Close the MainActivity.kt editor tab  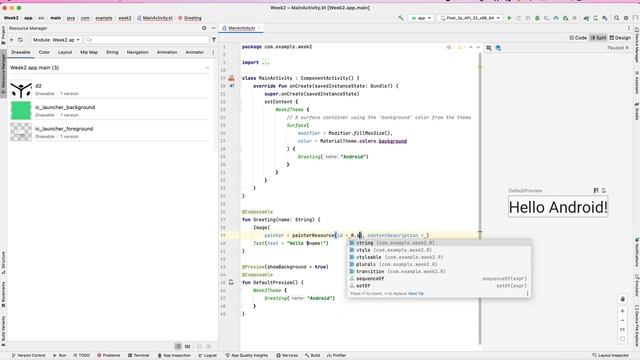(x=259, y=28)
